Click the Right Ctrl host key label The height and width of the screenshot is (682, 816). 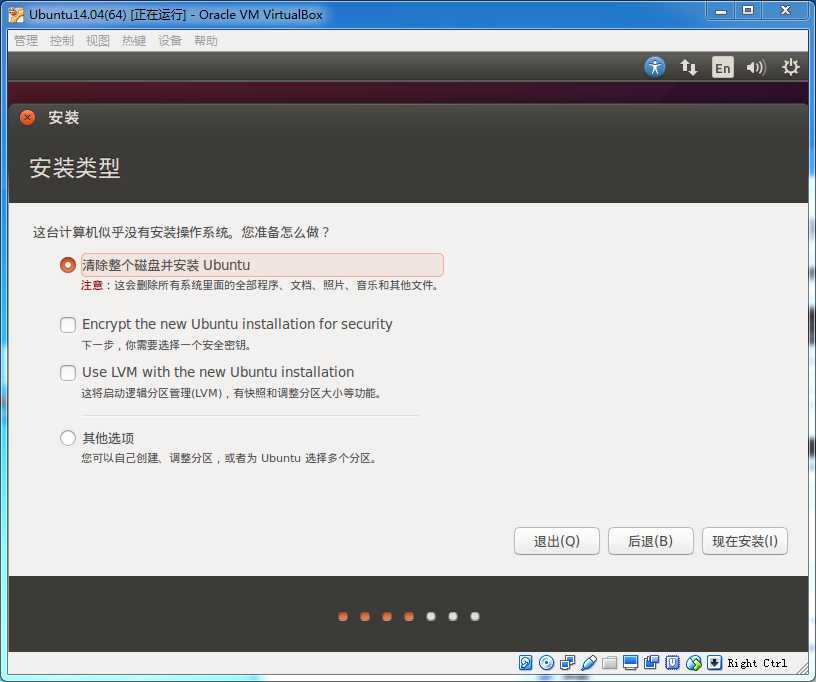(757, 663)
